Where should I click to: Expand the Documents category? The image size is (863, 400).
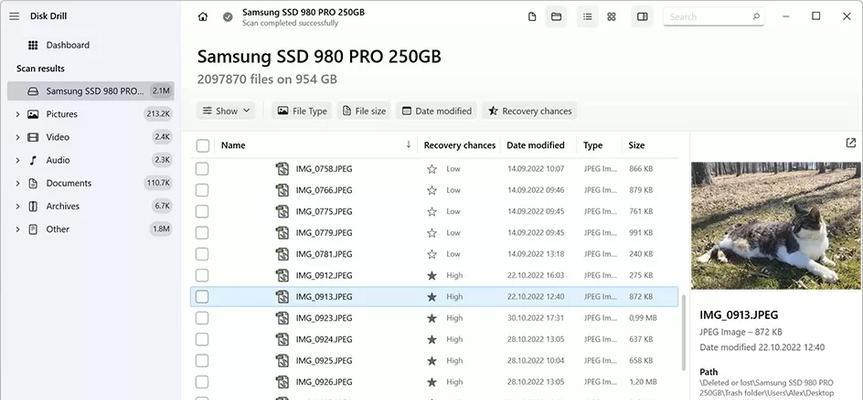[18, 183]
